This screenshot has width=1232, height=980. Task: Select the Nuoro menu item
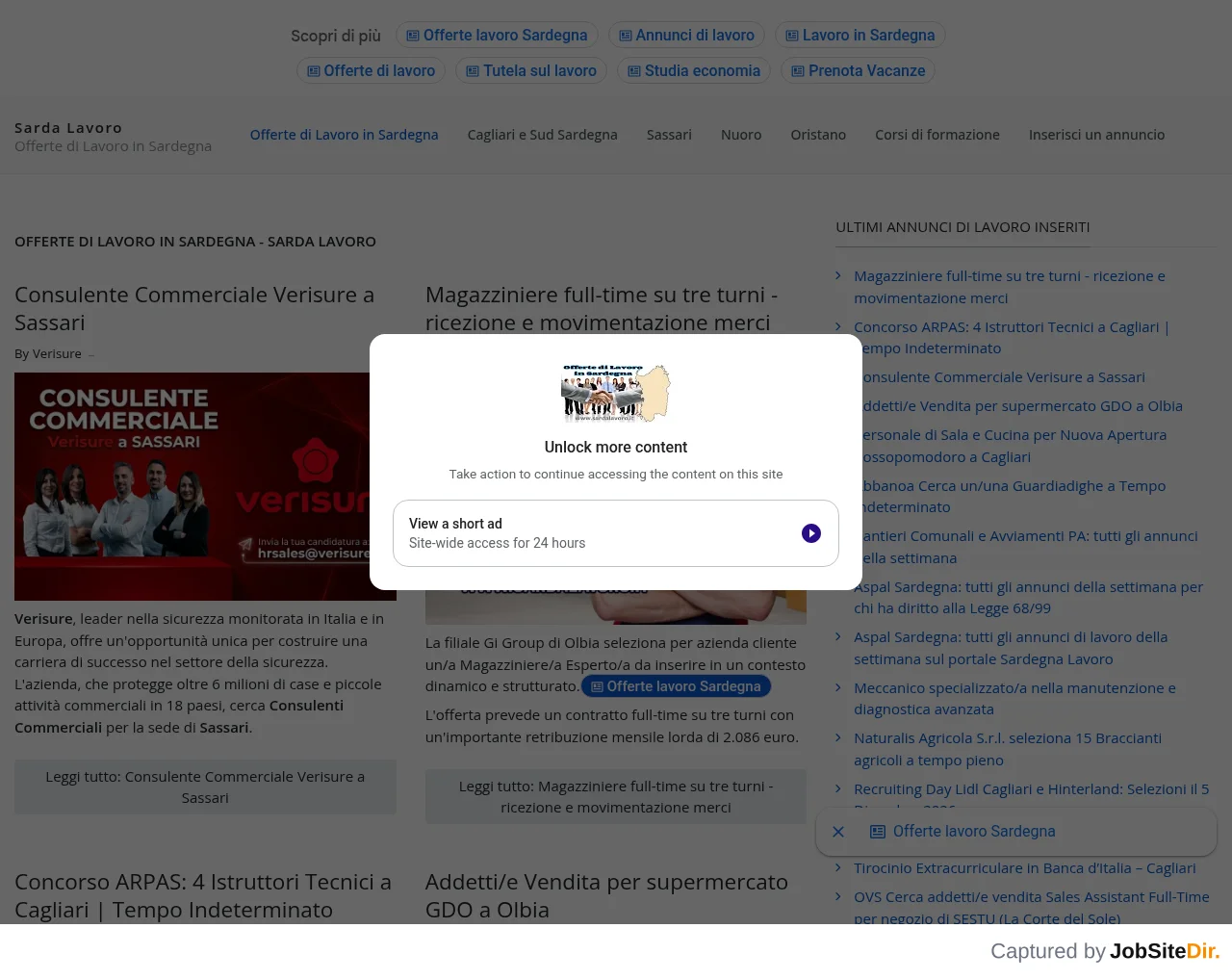point(741,135)
